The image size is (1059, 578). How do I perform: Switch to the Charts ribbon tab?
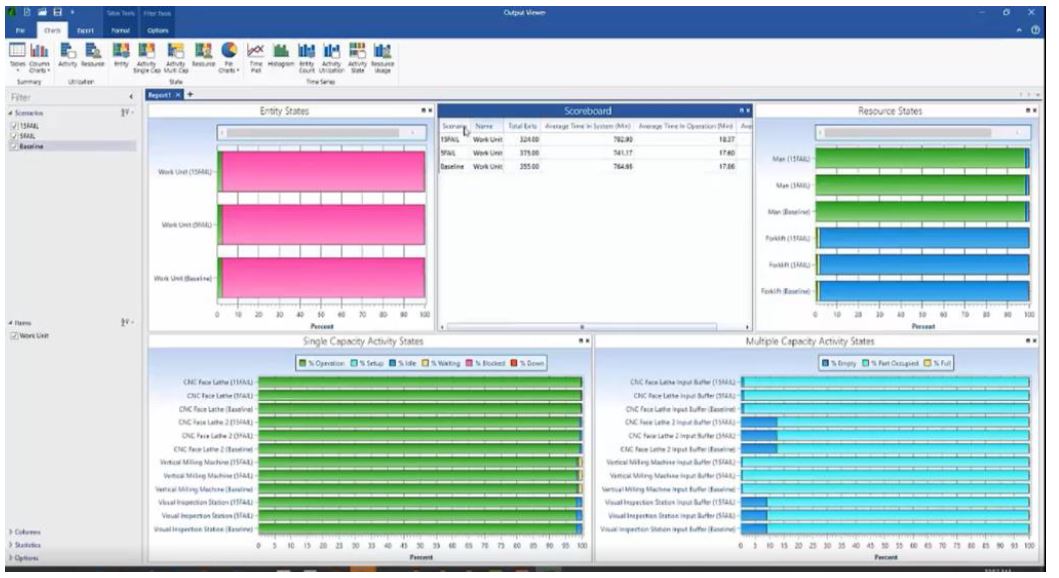point(52,30)
